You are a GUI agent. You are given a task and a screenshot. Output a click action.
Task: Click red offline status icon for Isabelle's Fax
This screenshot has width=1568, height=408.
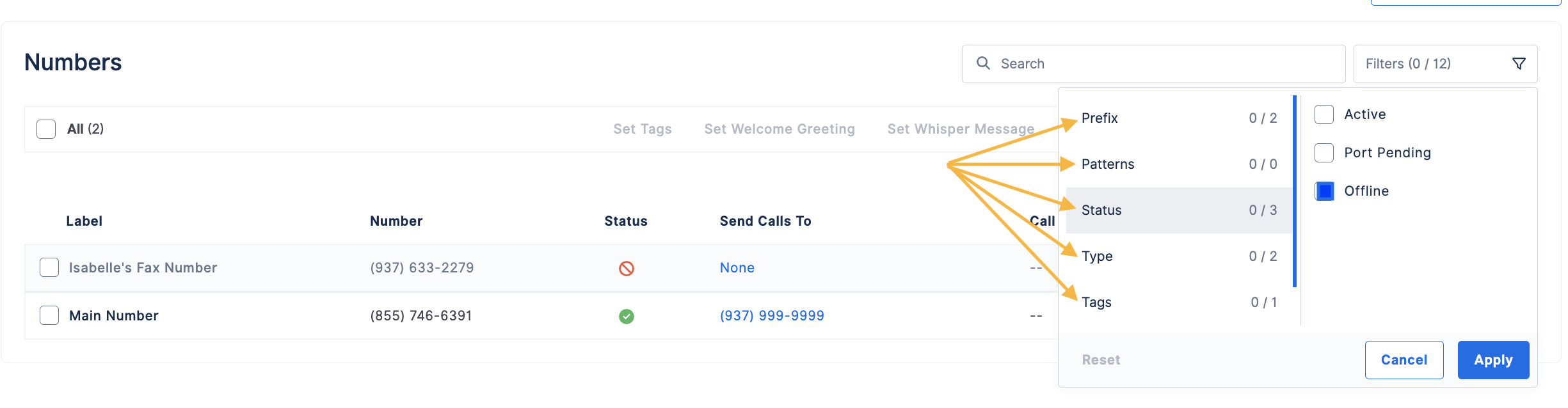coord(627,269)
